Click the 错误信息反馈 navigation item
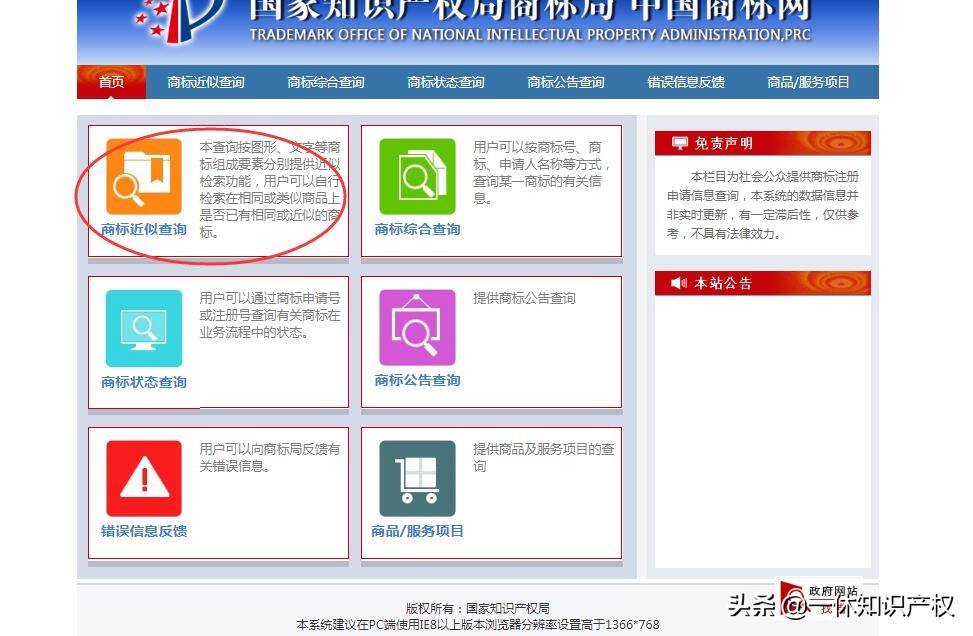The width and height of the screenshot is (973, 636). (x=685, y=82)
